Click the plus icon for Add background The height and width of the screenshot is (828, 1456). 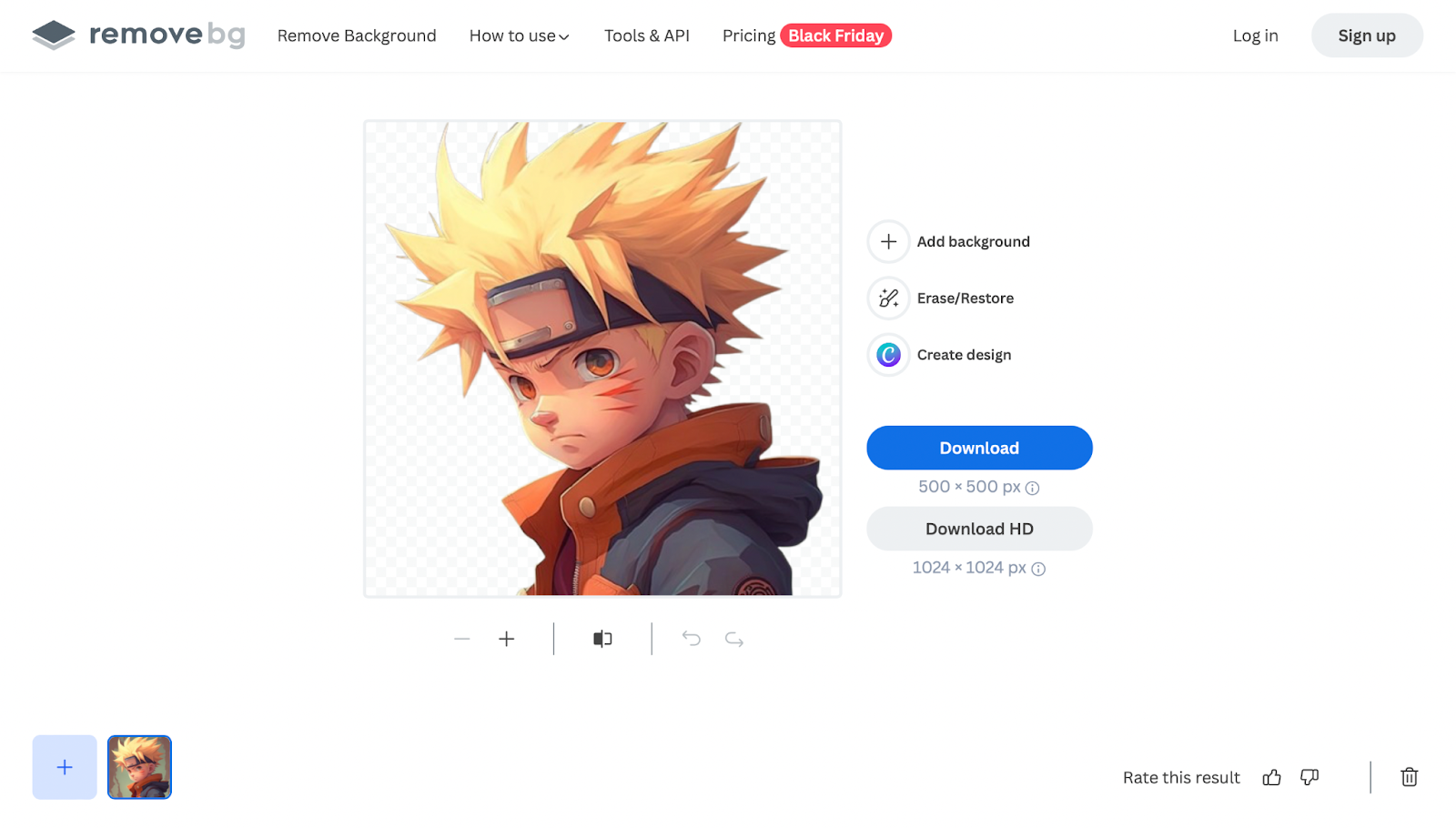point(888,242)
